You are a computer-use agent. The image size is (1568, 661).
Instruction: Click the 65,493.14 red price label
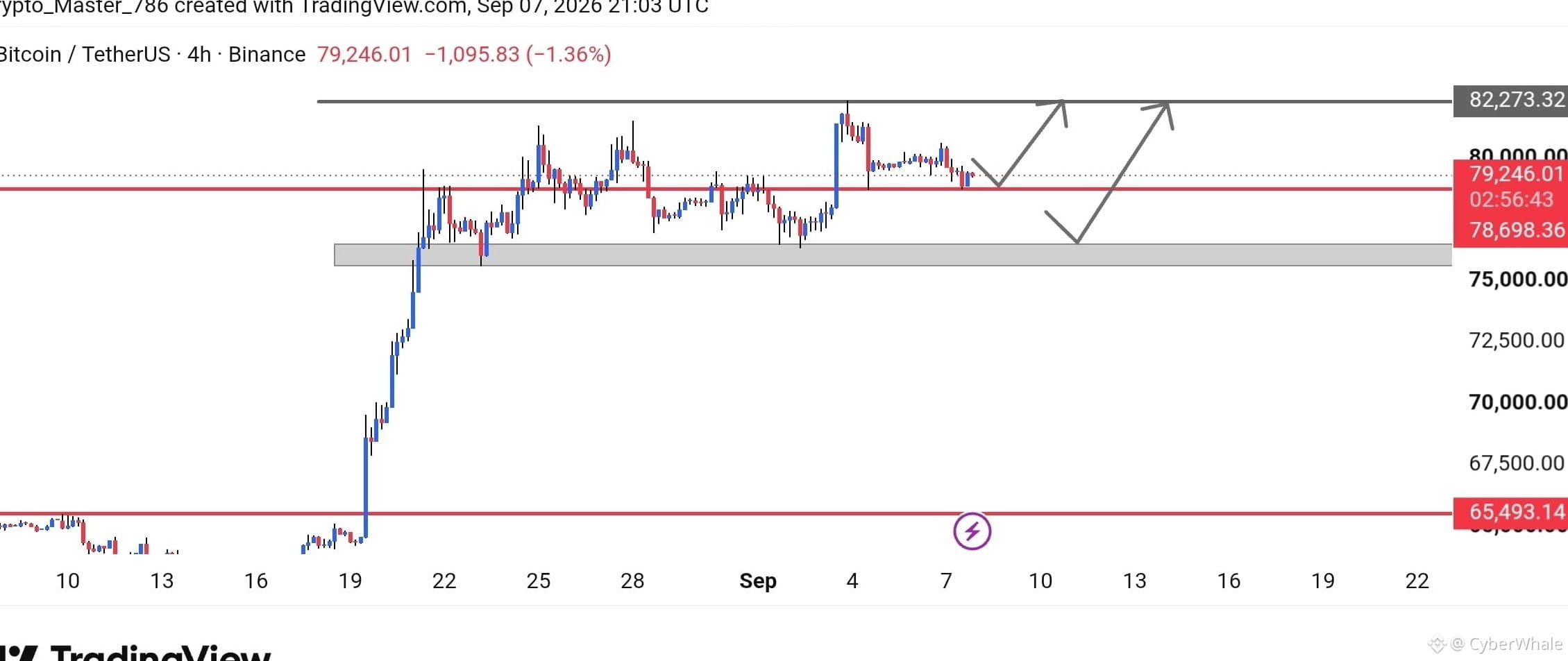coord(1510,512)
